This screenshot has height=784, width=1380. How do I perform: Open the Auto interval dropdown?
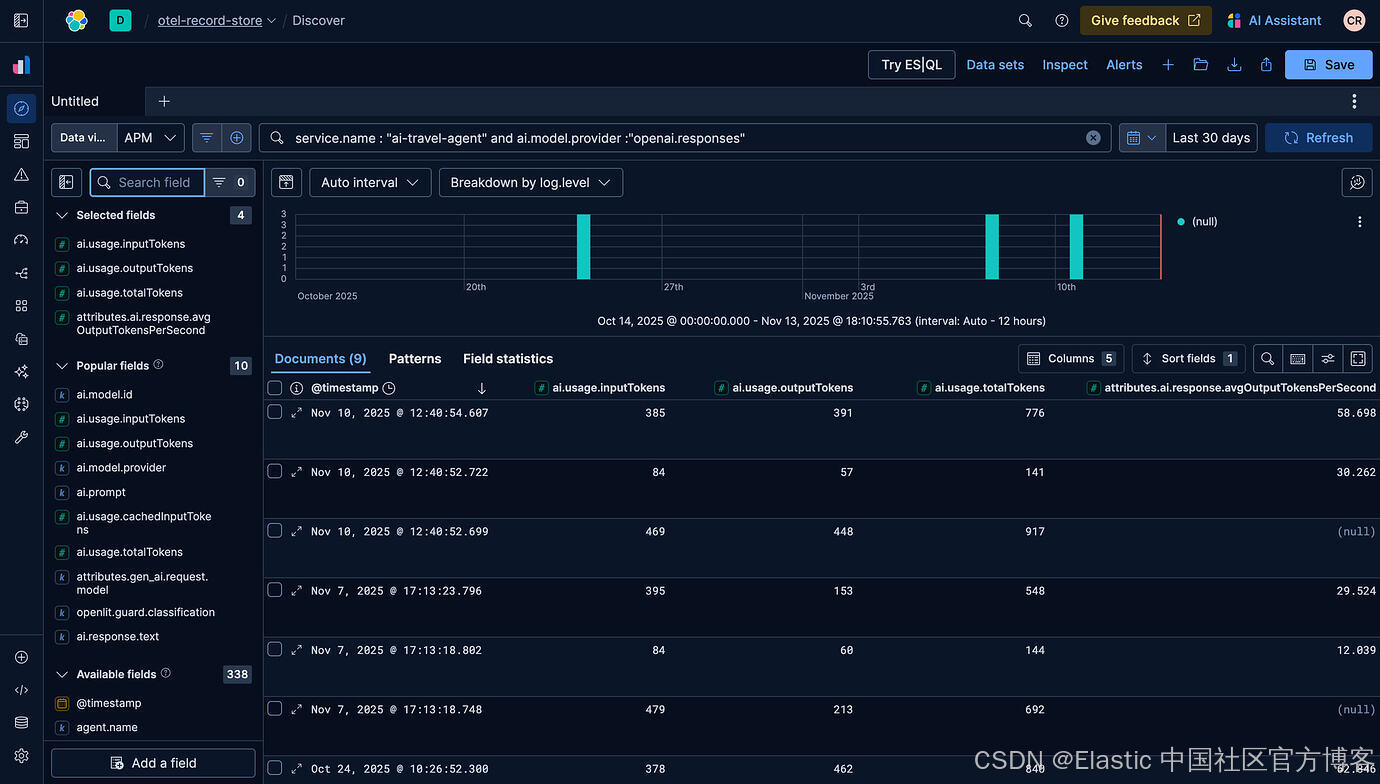tap(370, 182)
